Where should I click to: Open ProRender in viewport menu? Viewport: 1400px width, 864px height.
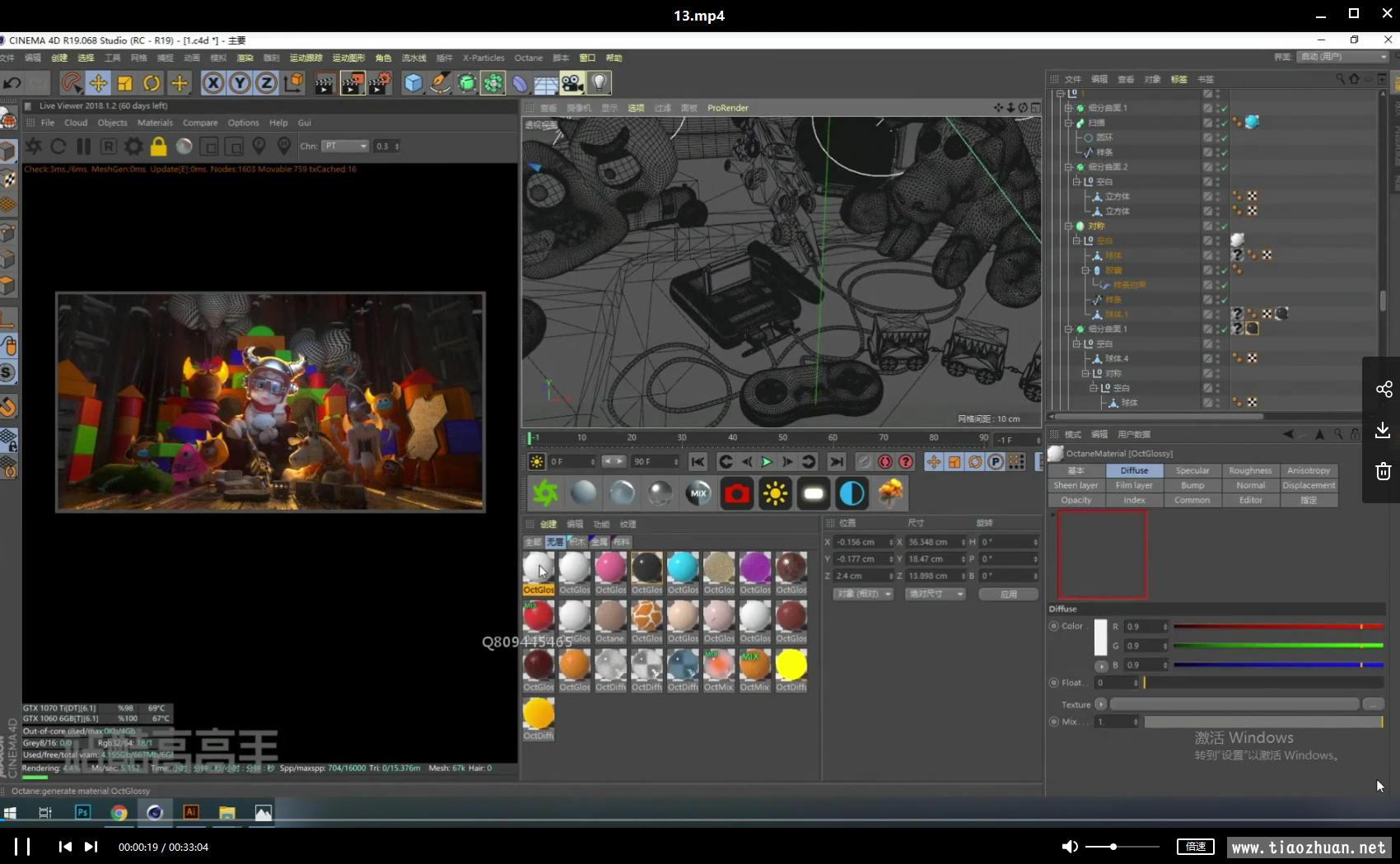click(x=728, y=108)
